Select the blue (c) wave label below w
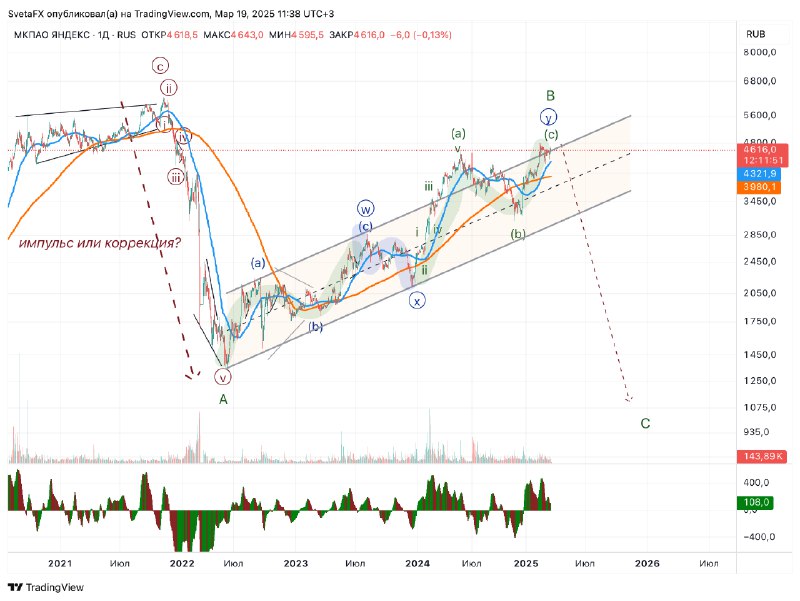 coord(365,226)
